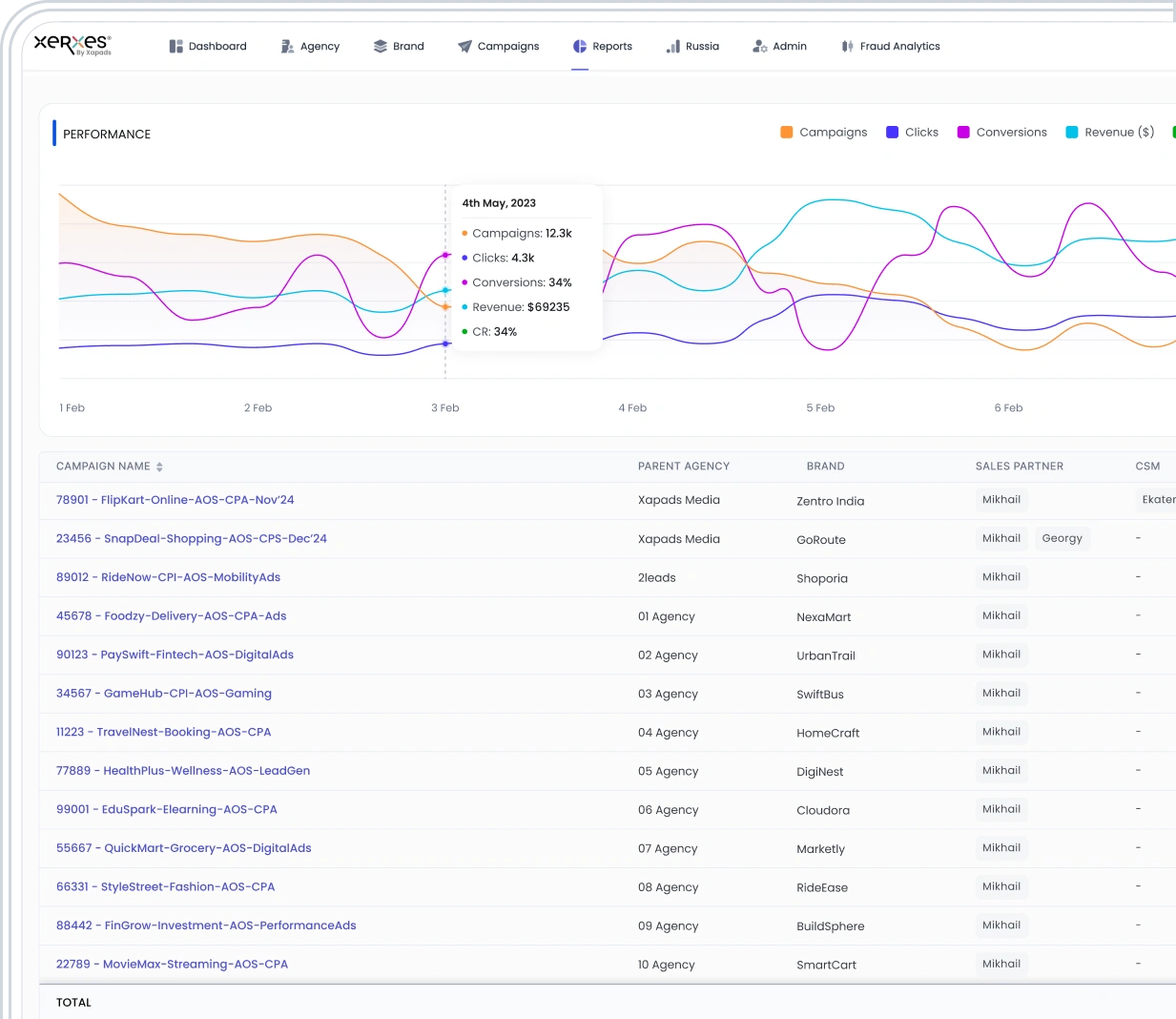Click the Fraud Analytics icon
The width and height of the screenshot is (1176, 1019).
(x=848, y=46)
